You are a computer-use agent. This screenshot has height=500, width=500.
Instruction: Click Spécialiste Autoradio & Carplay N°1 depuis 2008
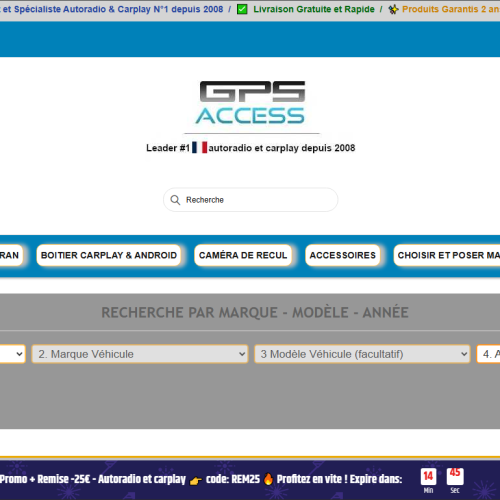pyautogui.click(x=118, y=9)
